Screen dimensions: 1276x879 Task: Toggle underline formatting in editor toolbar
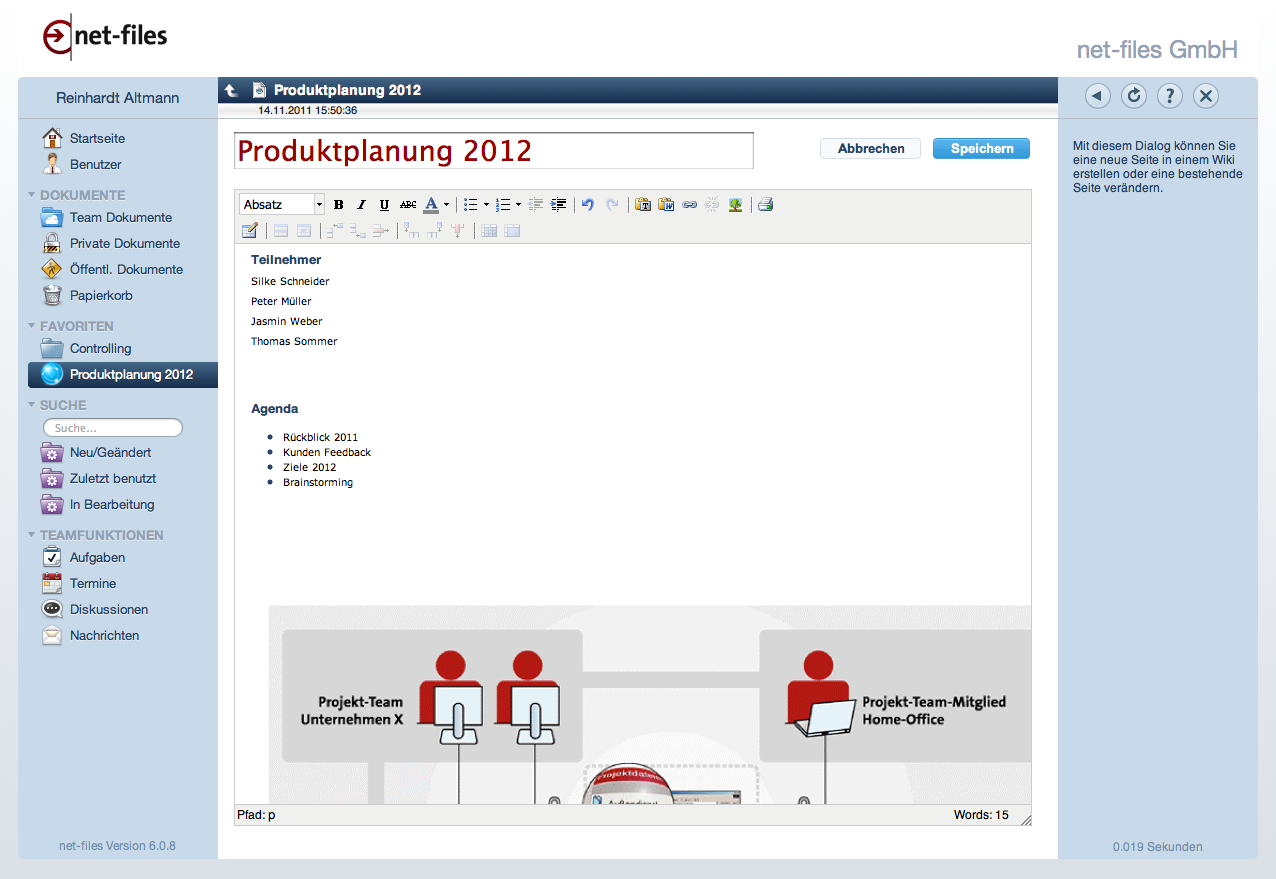point(385,205)
